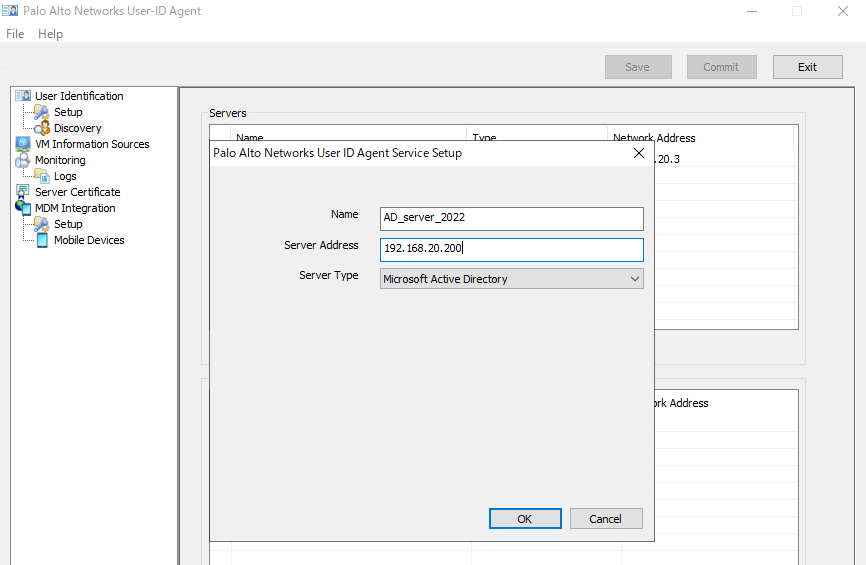This screenshot has height=565, width=866.
Task: Open the Logs tree item
Action: click(x=65, y=176)
